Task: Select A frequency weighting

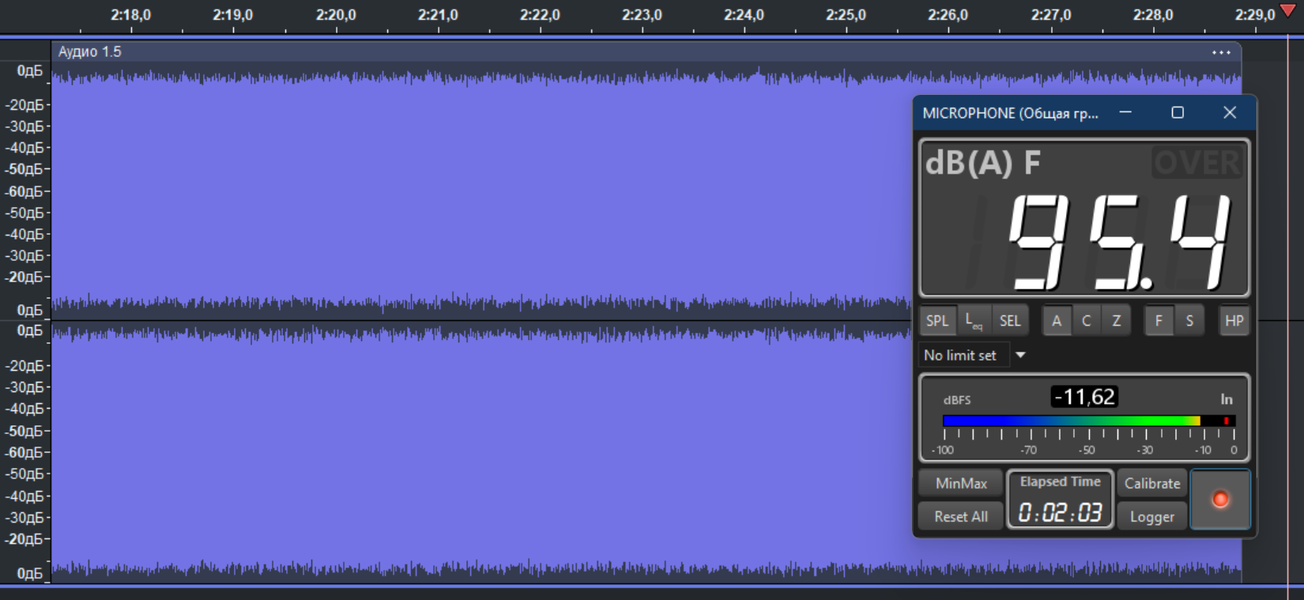Action: 1057,321
